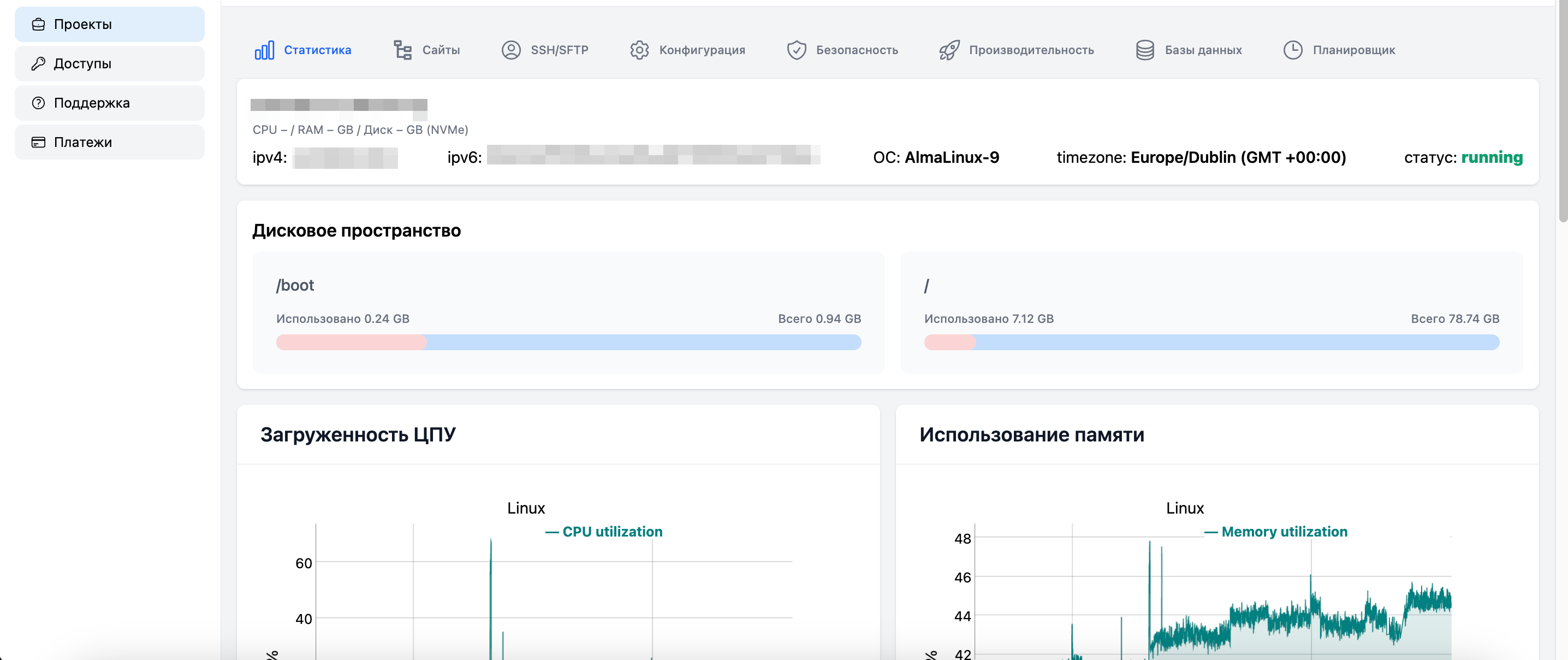This screenshot has height=660, width=1568.
Task: Click the Performance rocket icon
Action: [949, 50]
